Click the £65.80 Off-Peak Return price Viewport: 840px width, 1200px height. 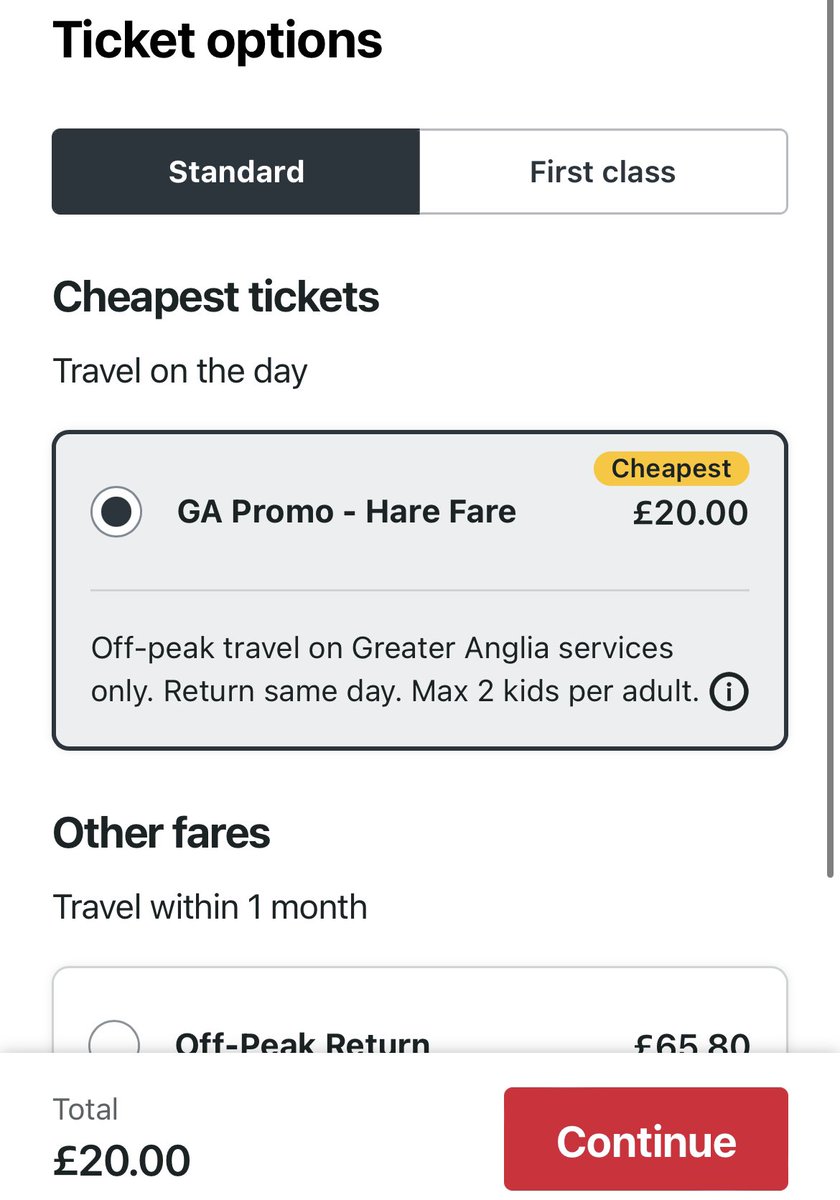(x=691, y=1043)
